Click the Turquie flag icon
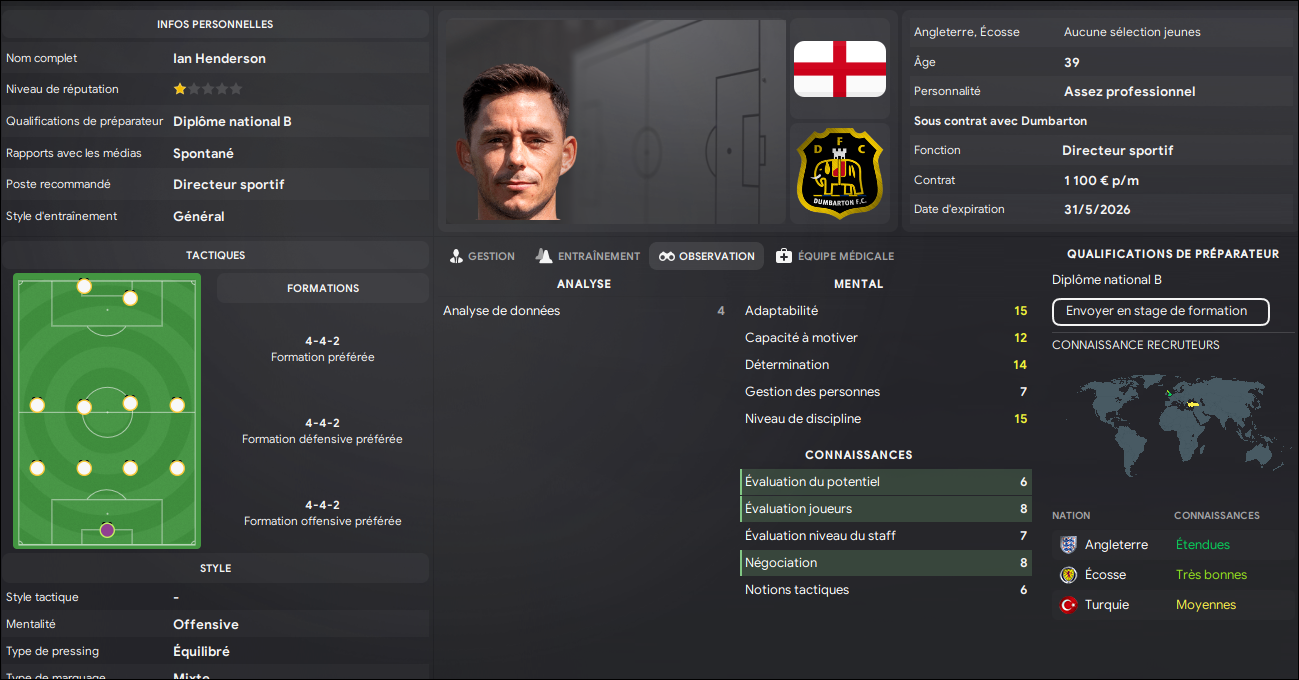 (x=1068, y=605)
